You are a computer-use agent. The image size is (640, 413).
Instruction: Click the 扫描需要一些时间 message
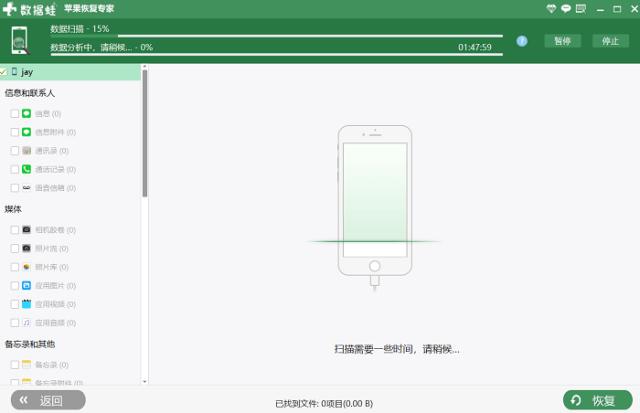(x=397, y=349)
